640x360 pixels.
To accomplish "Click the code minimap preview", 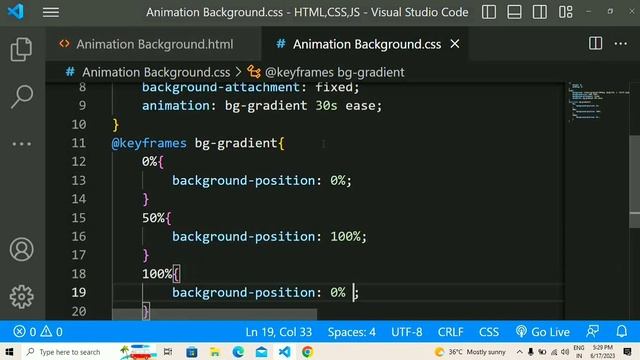I will pos(598,102).
